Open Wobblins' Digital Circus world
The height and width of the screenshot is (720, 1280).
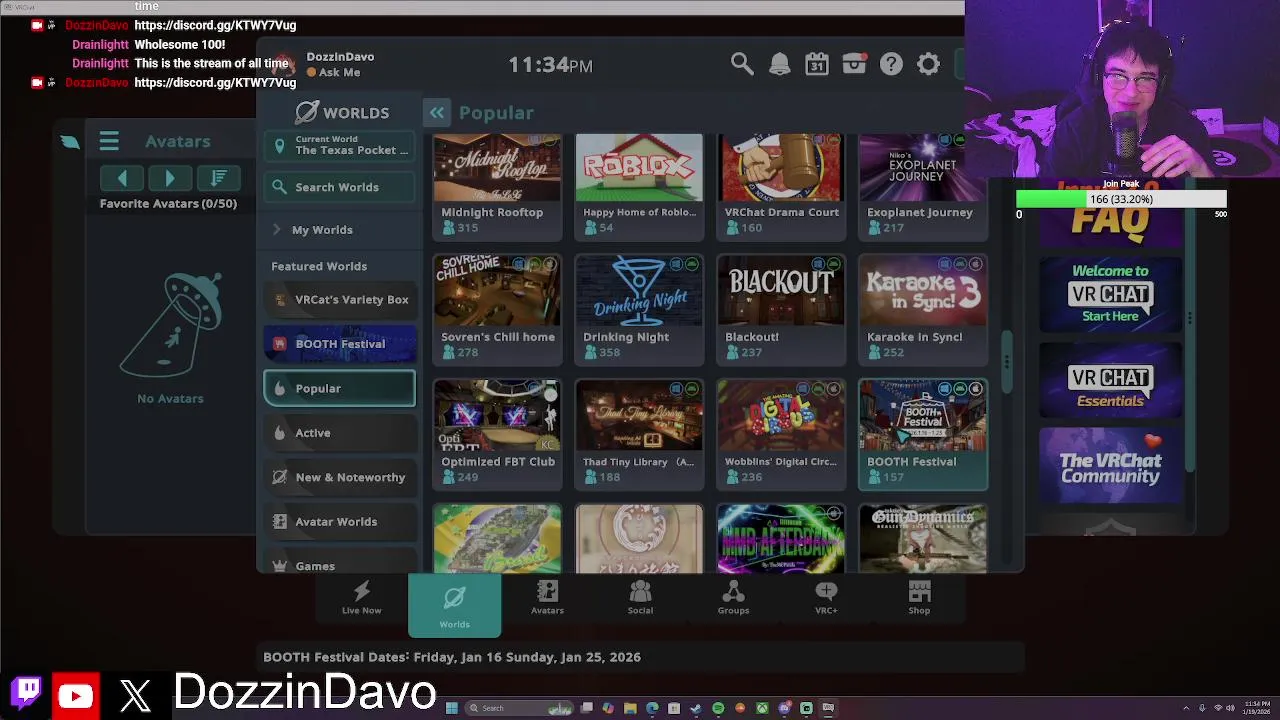pos(781,434)
